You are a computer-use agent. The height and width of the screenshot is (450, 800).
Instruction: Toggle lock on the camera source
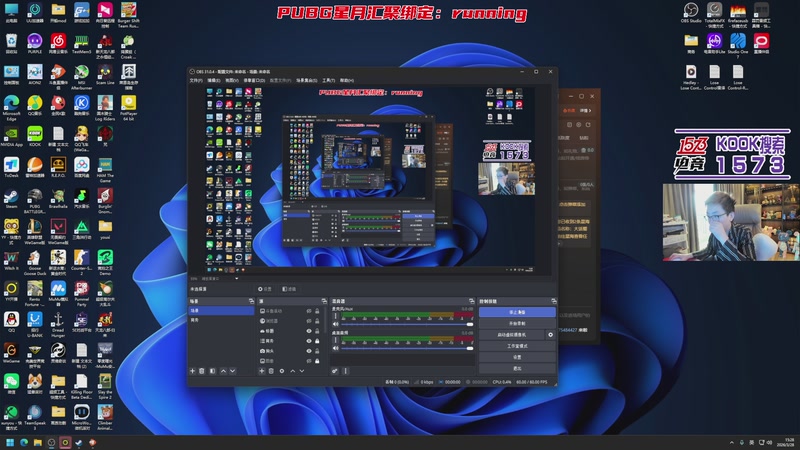point(317,351)
